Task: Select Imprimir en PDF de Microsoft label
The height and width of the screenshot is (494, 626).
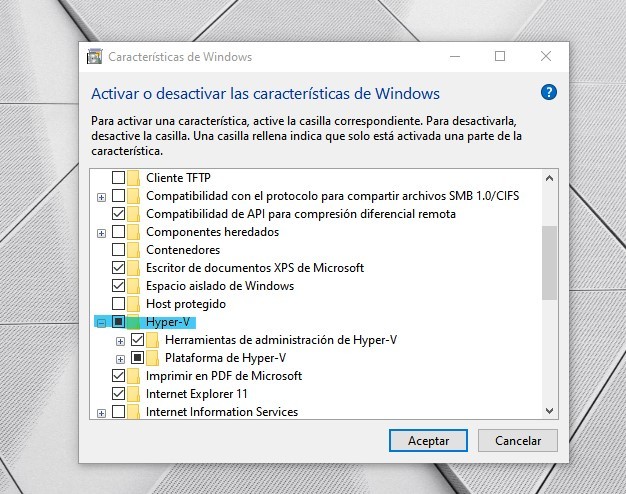Action: [x=224, y=376]
